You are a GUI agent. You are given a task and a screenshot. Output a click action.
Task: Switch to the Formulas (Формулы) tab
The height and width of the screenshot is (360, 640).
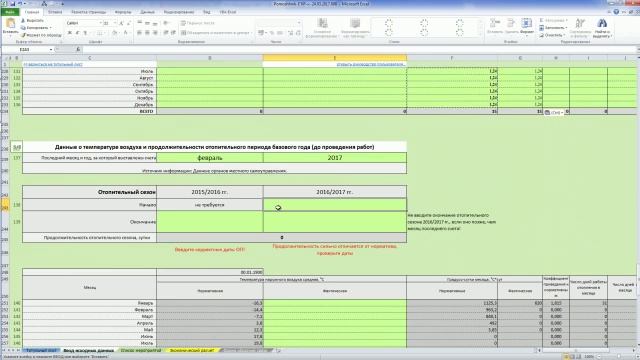pos(123,12)
